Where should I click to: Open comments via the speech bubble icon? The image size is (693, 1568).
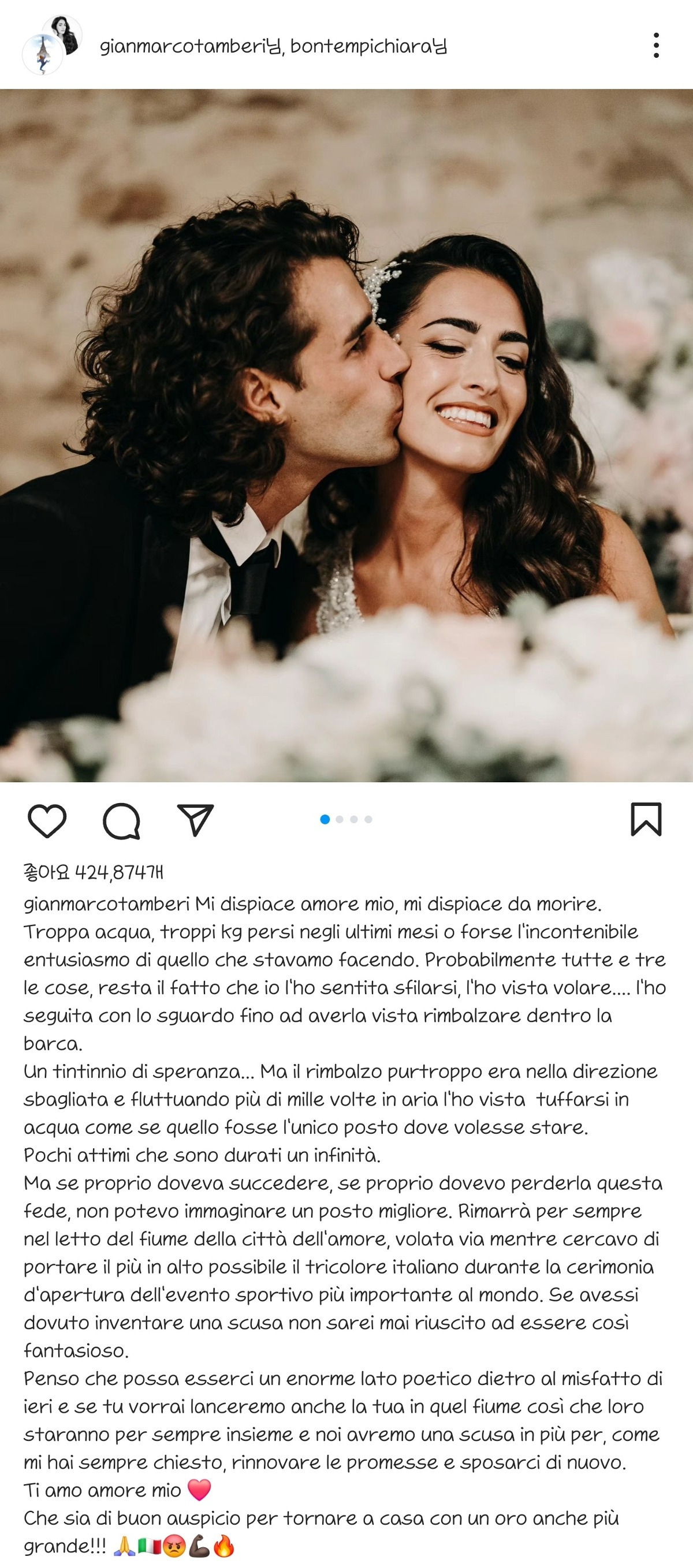[122, 821]
